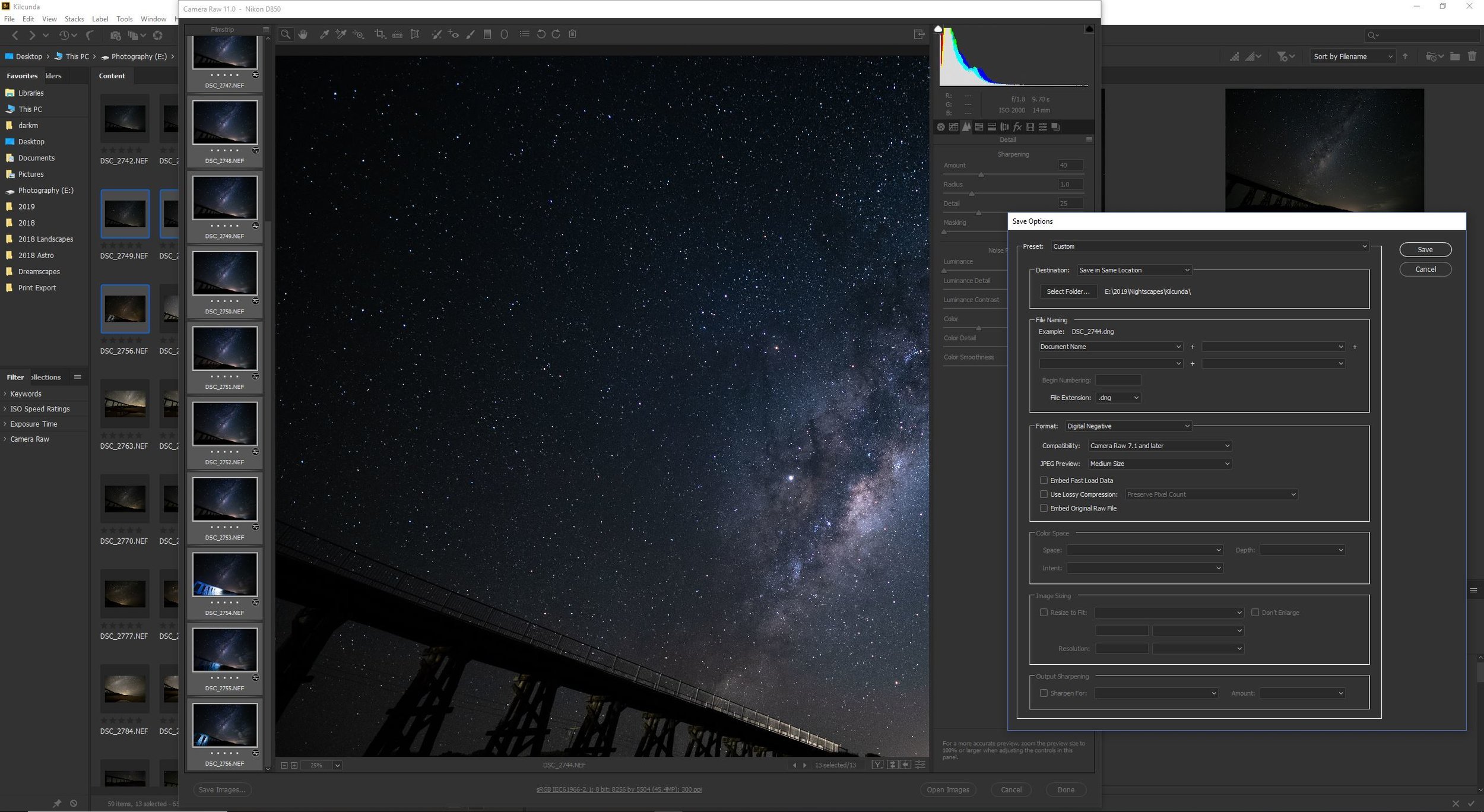Open the Split Toning panel icon
Viewport: 1484px width, 812px height.
click(x=991, y=126)
